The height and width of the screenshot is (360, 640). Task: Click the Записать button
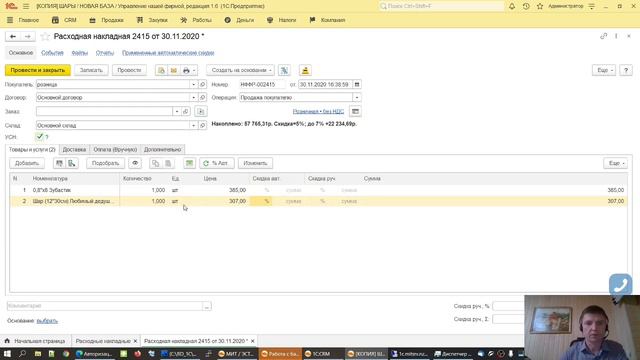click(x=91, y=70)
